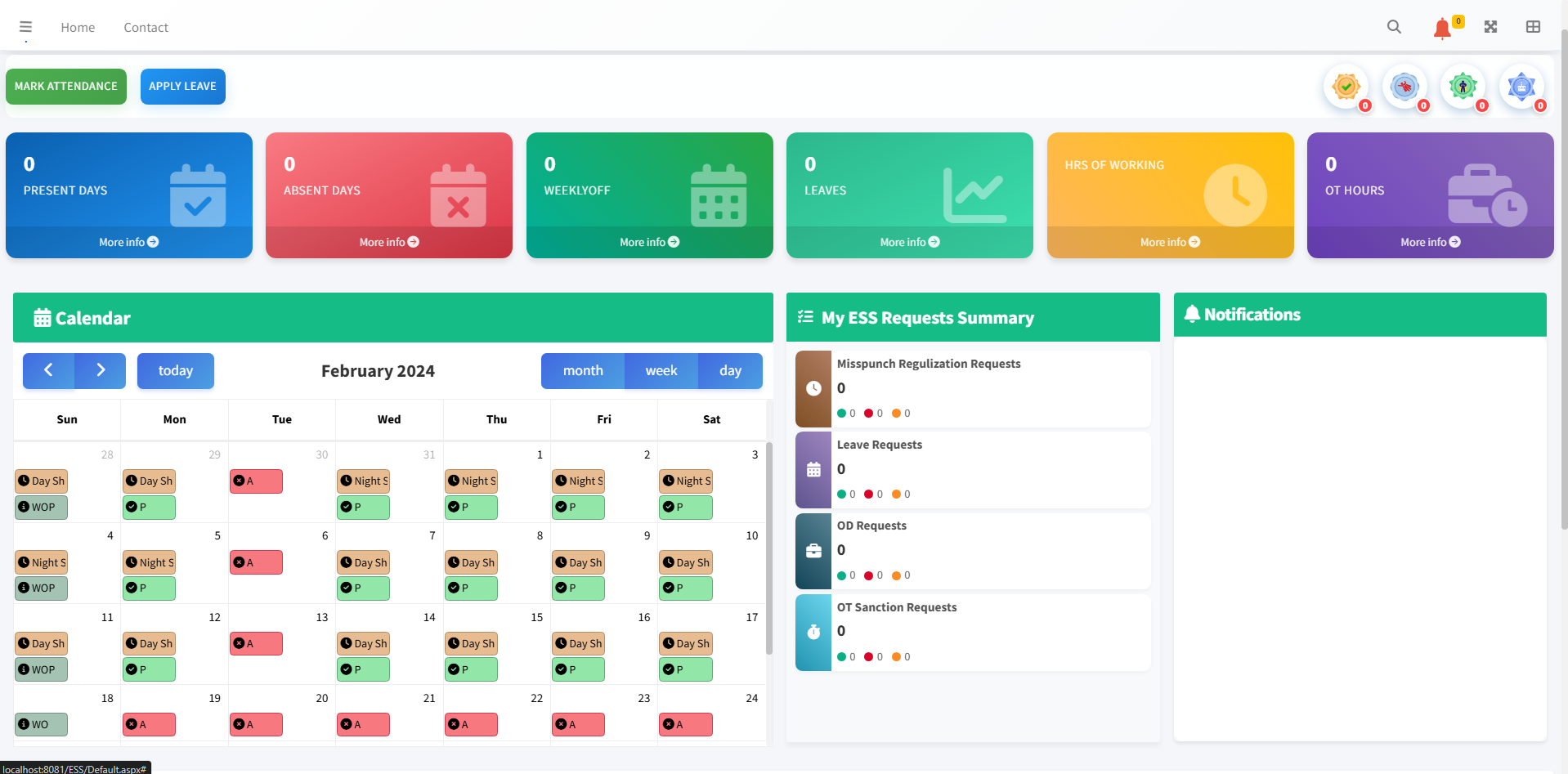Open the Home menu item

click(78, 26)
